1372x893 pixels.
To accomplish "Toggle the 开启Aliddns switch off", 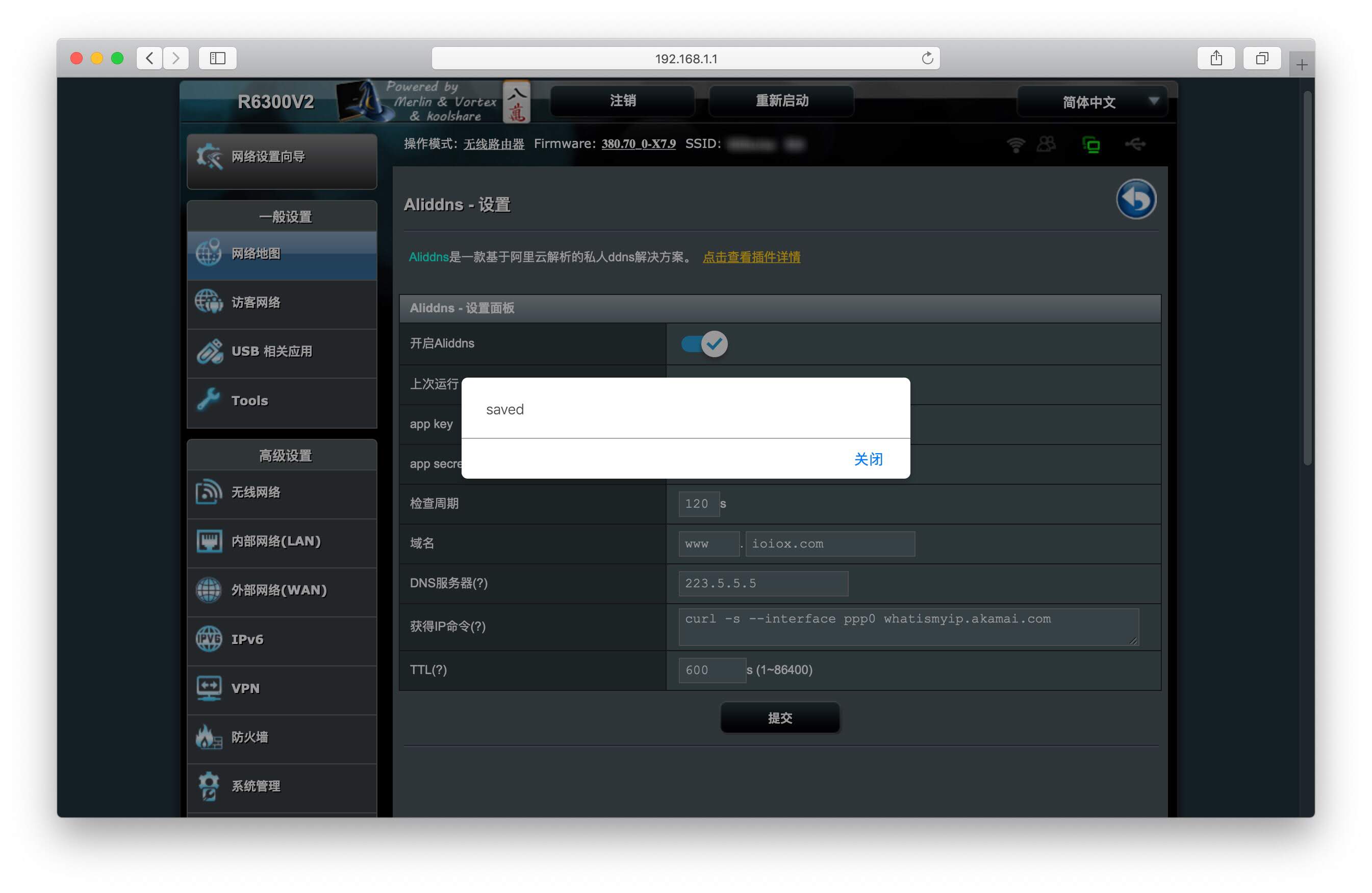I will [x=704, y=344].
